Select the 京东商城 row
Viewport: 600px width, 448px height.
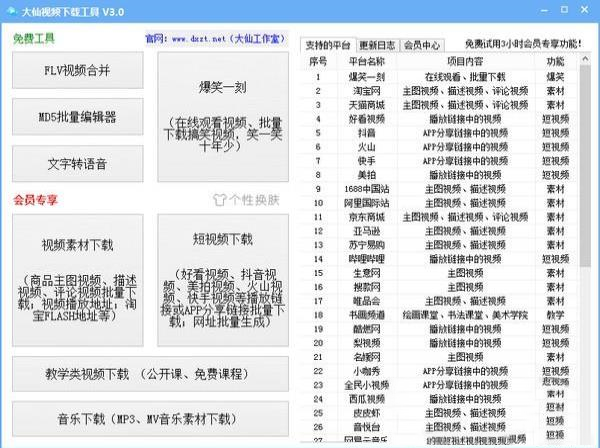(439, 217)
